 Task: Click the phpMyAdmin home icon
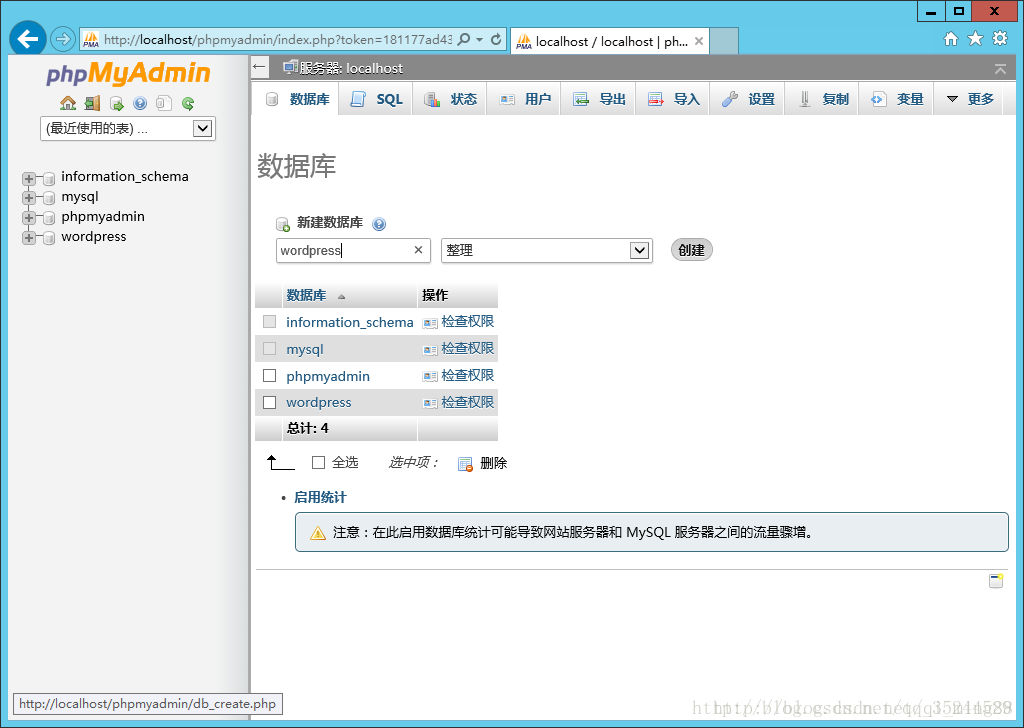click(67, 103)
